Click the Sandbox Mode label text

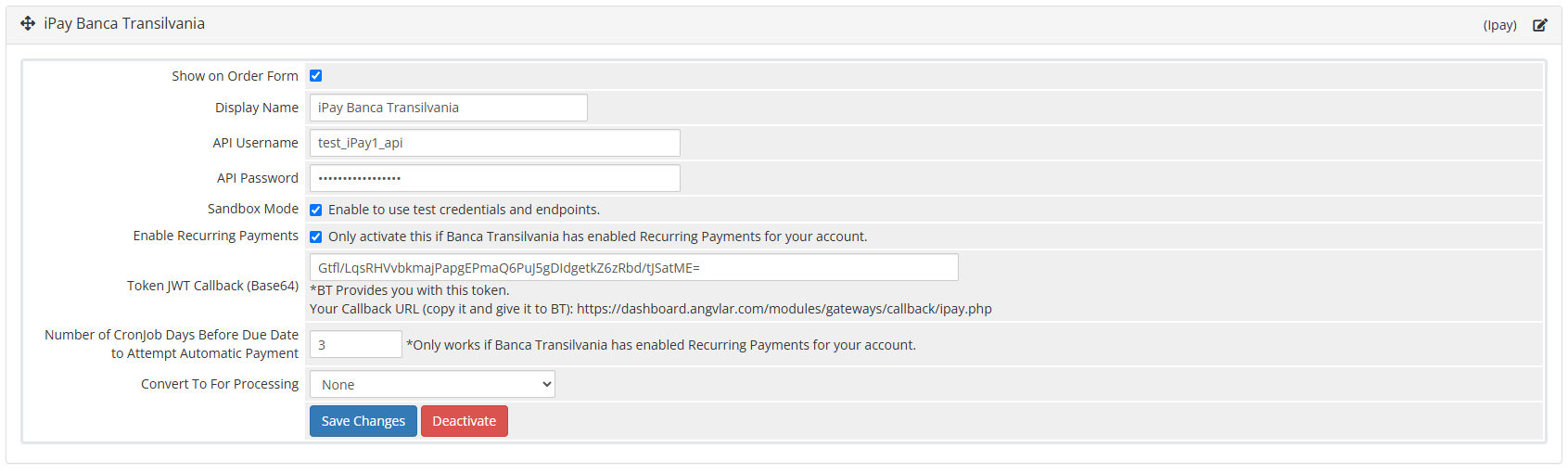pyautogui.click(x=253, y=209)
